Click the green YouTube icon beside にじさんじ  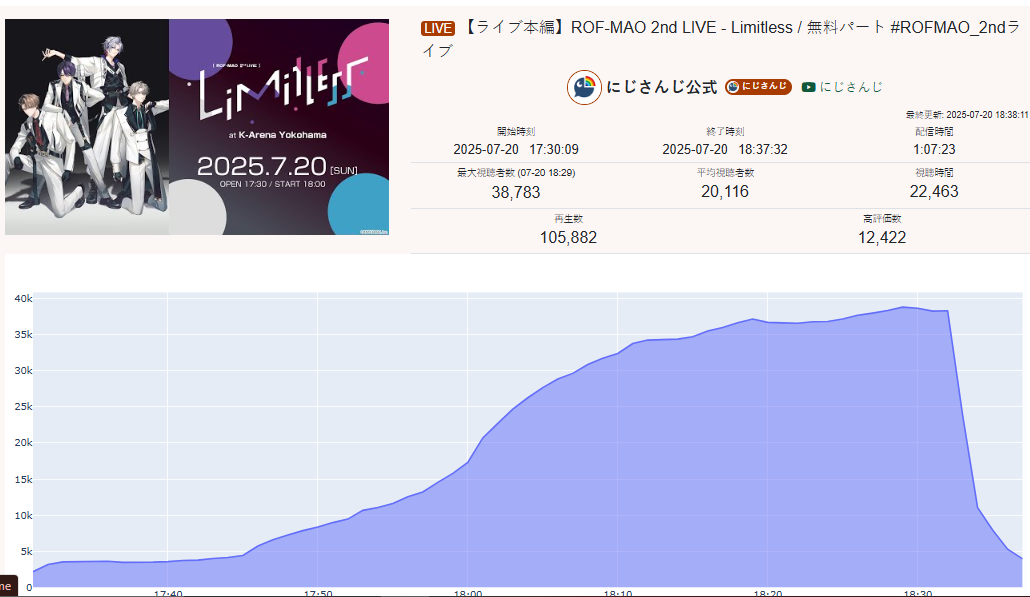[809, 87]
